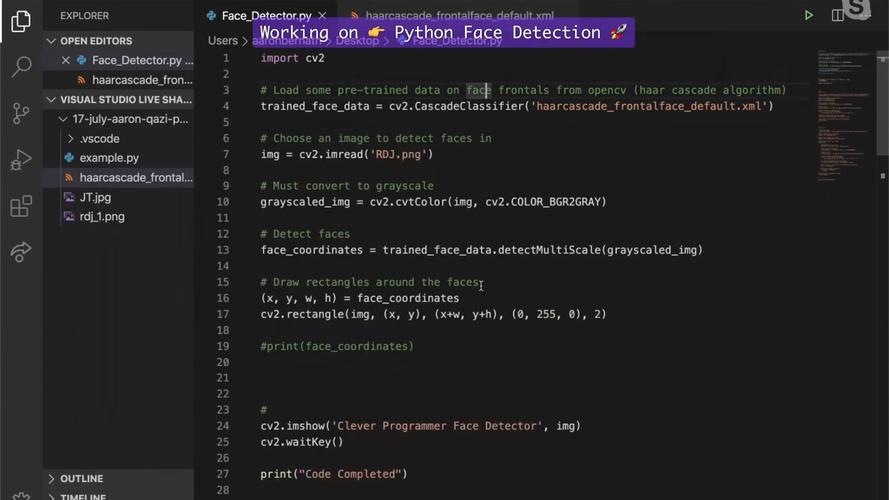This screenshot has width=889, height=500.
Task: Switch to haarcascade_frontalface_default.xml tab
Action: pyautogui.click(x=459, y=15)
